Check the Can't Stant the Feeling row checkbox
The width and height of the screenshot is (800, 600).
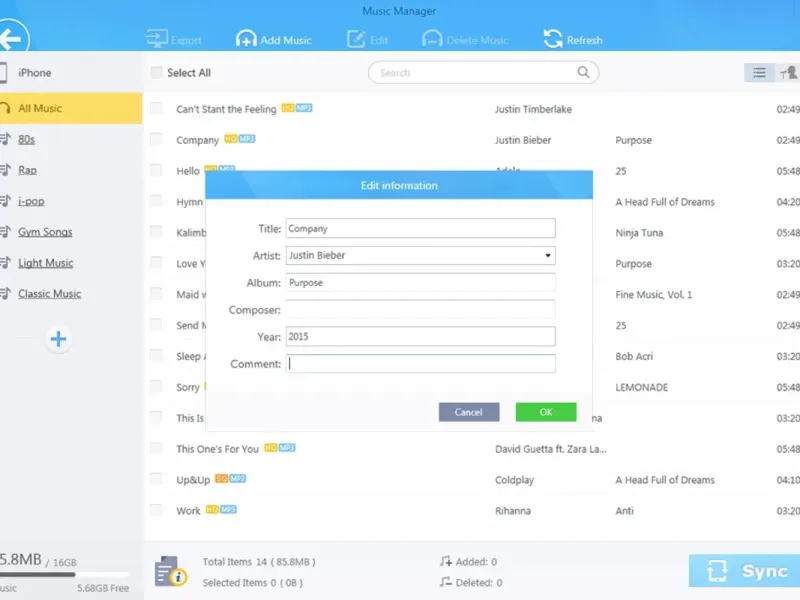tap(156, 108)
